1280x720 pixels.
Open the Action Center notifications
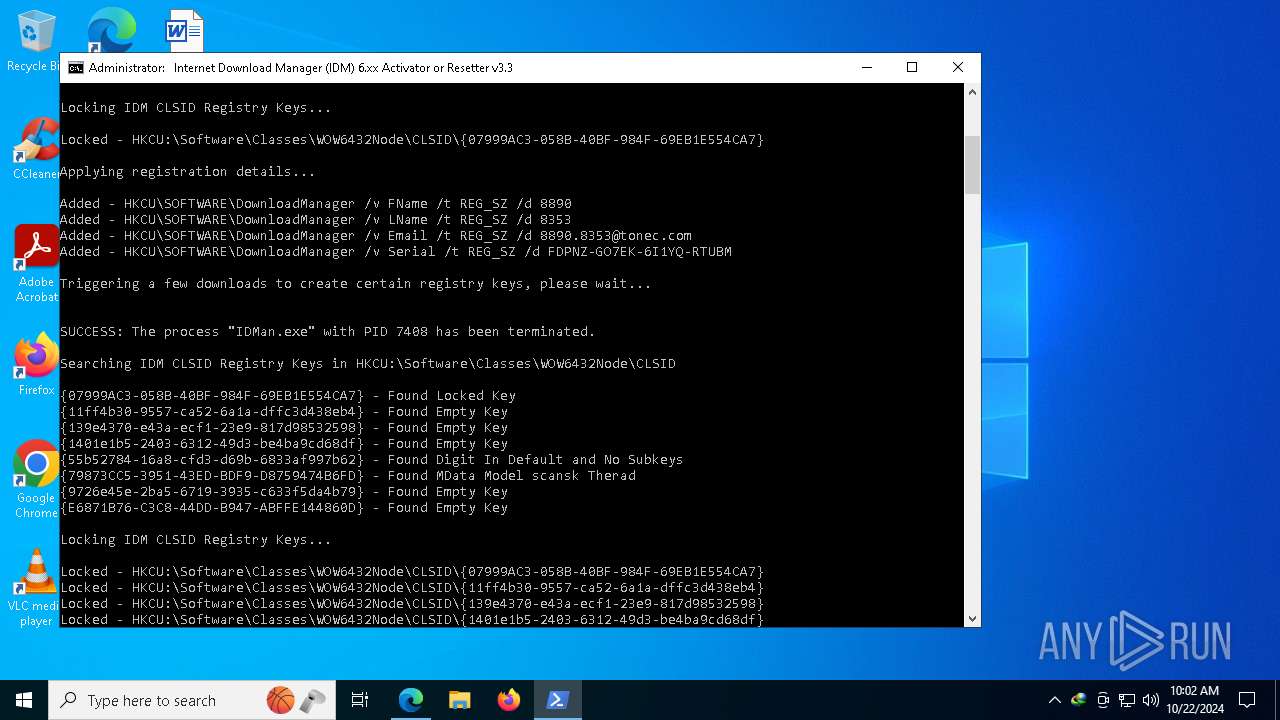tap(1247, 700)
